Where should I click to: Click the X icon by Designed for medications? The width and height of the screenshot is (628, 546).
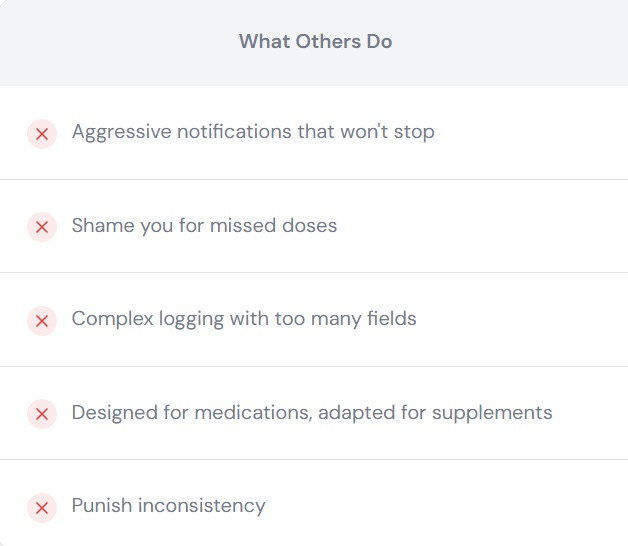pyautogui.click(x=42, y=414)
